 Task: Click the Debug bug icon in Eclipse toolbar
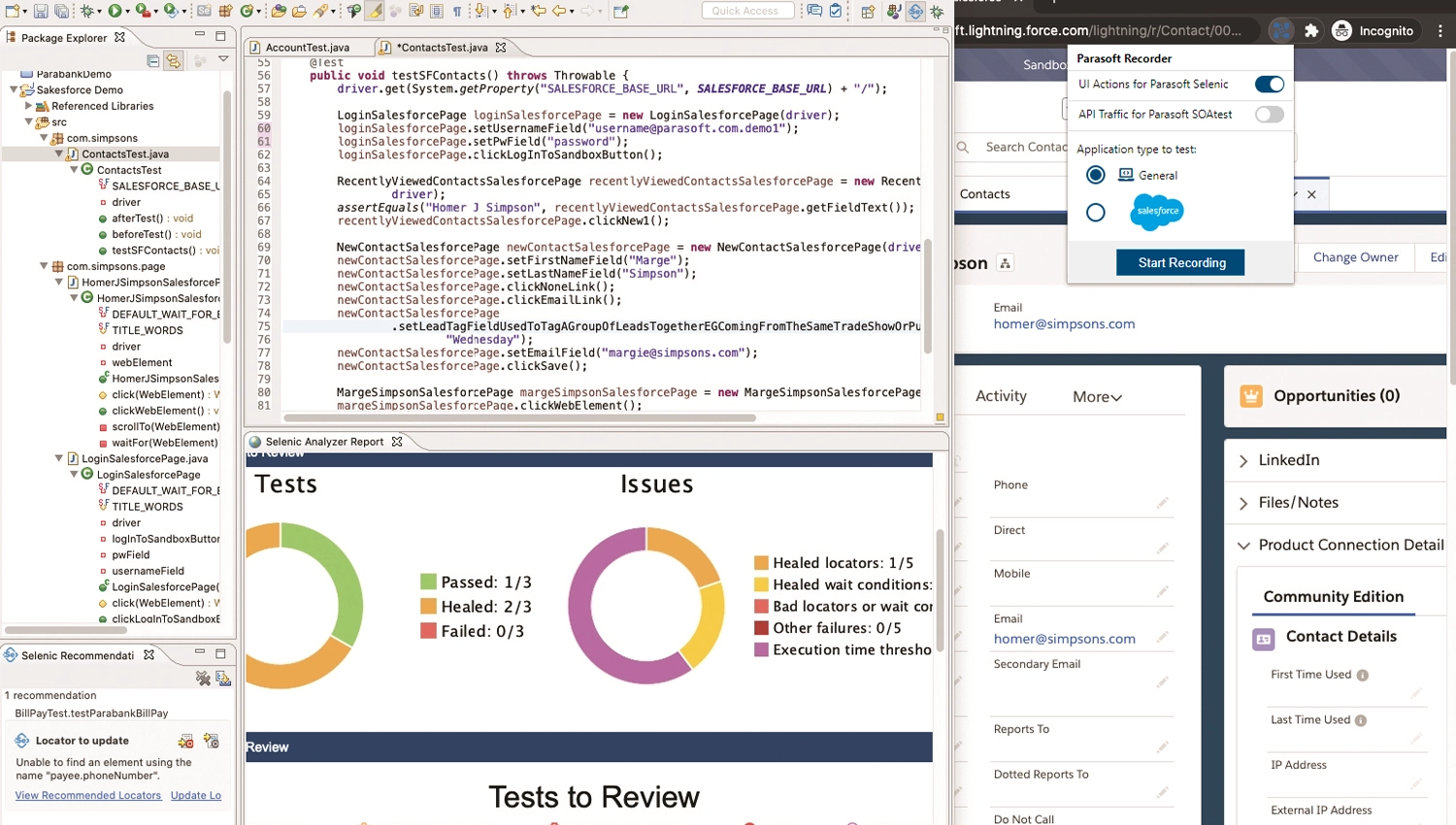(88, 12)
